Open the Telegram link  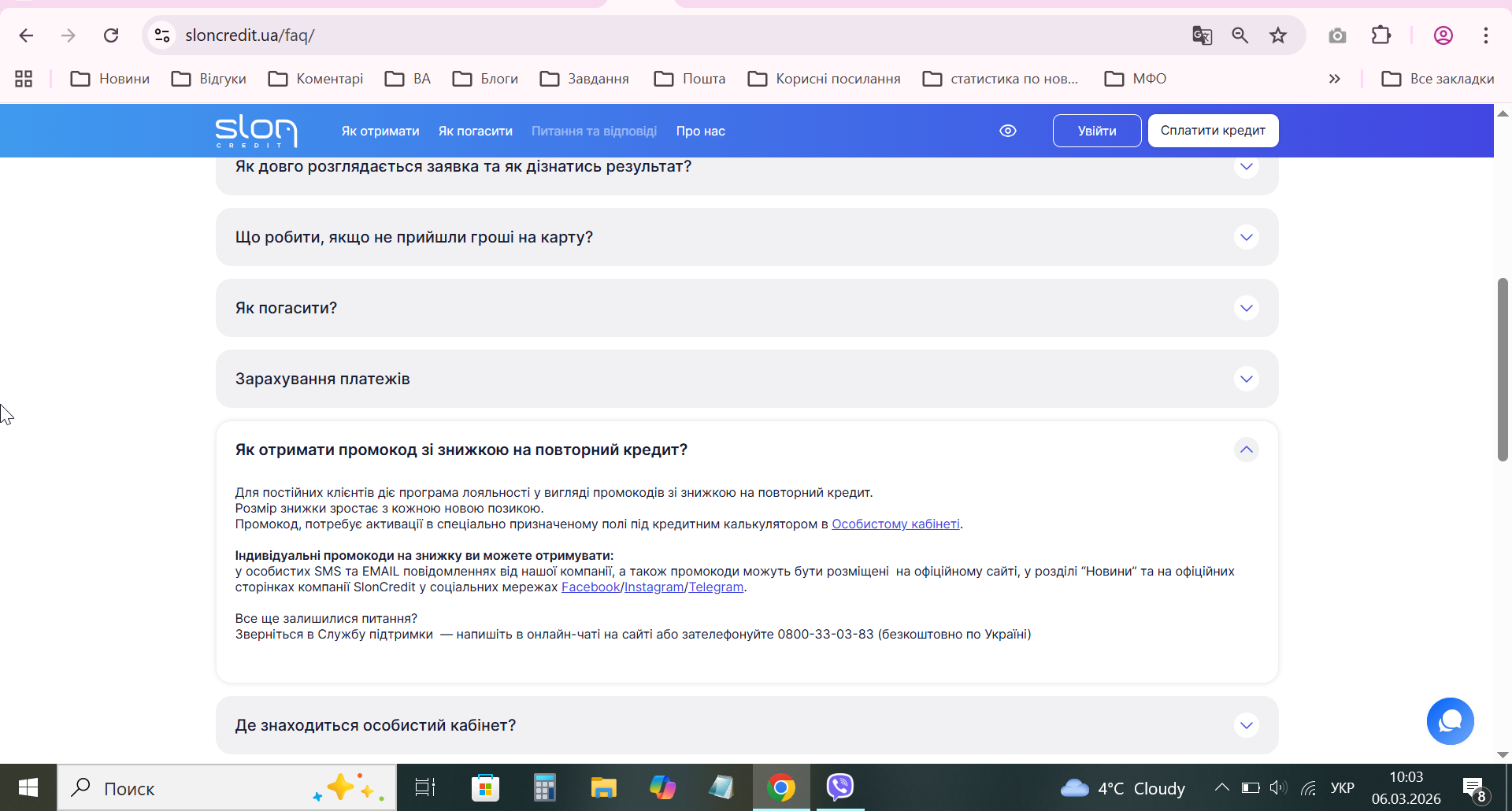coord(716,587)
